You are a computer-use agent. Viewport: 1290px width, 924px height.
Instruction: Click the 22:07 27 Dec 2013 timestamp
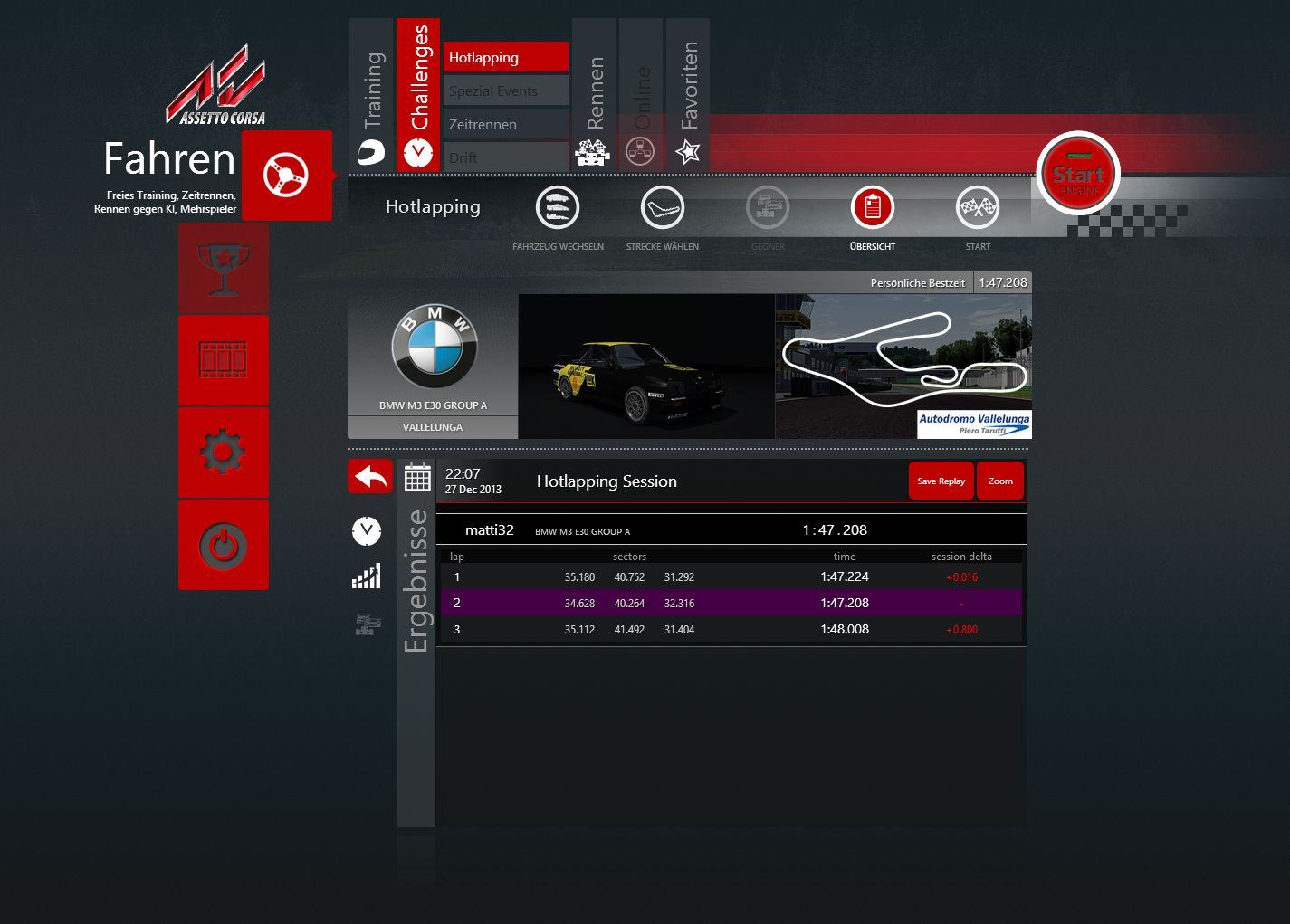point(473,481)
